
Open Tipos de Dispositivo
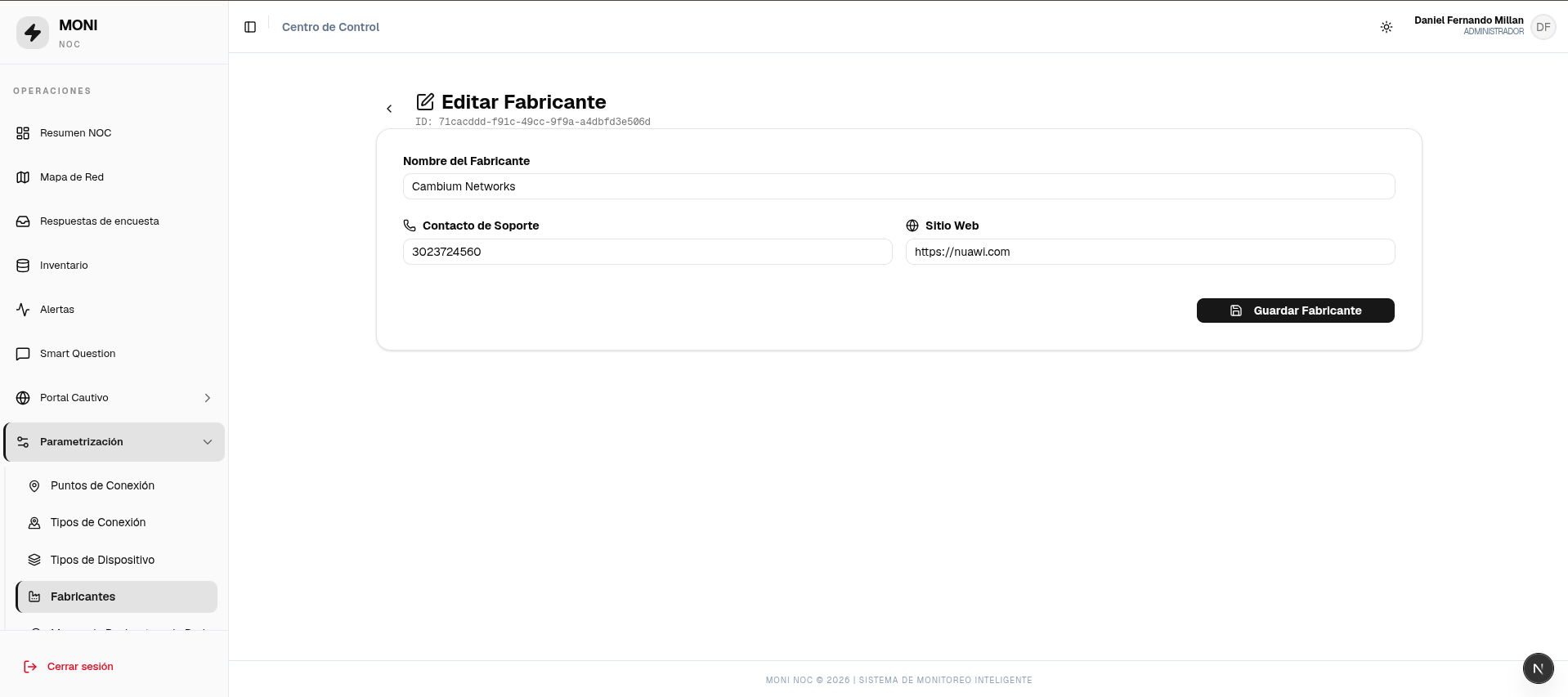click(x=117, y=560)
